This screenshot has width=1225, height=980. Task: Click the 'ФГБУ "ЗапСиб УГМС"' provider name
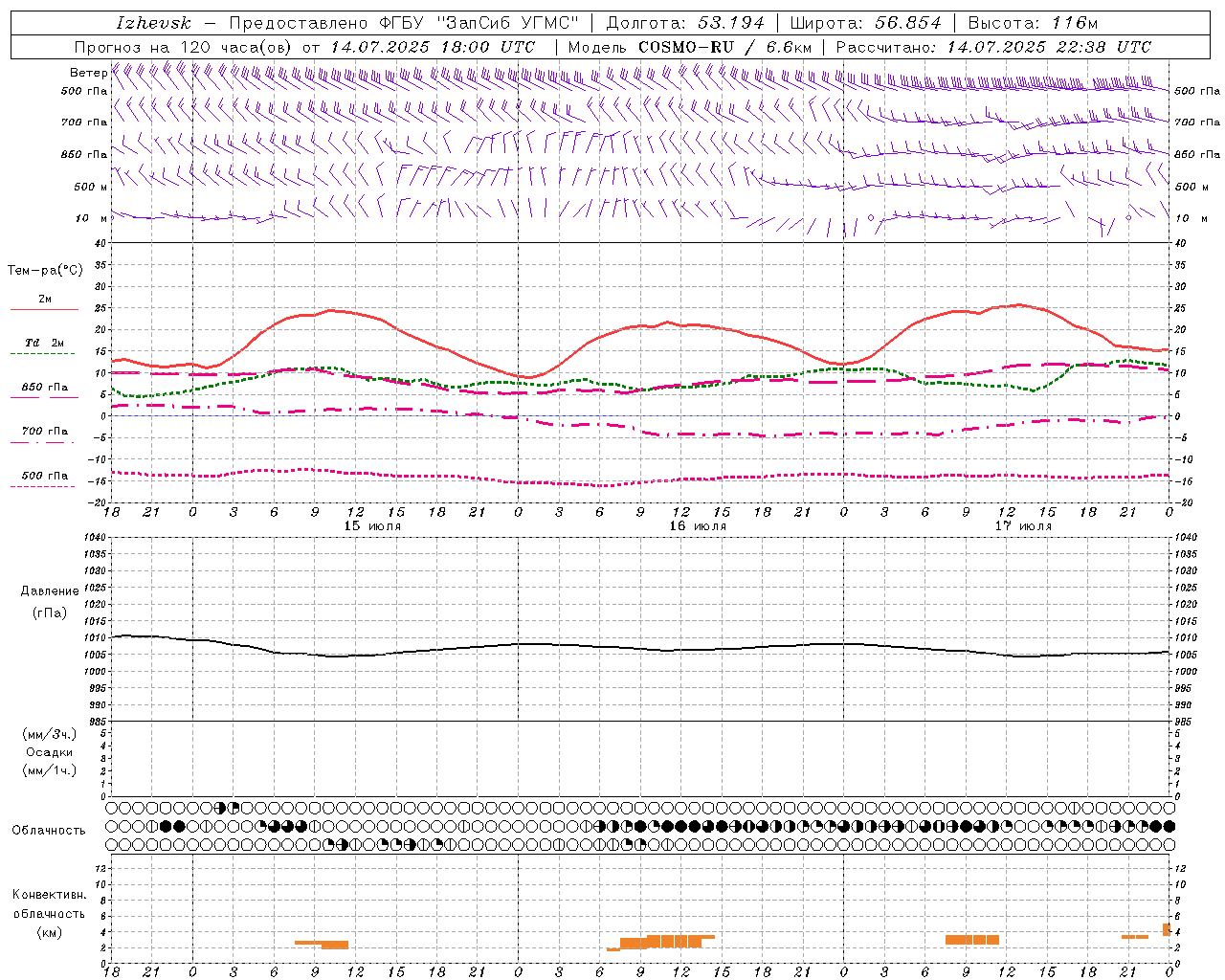pos(479,23)
